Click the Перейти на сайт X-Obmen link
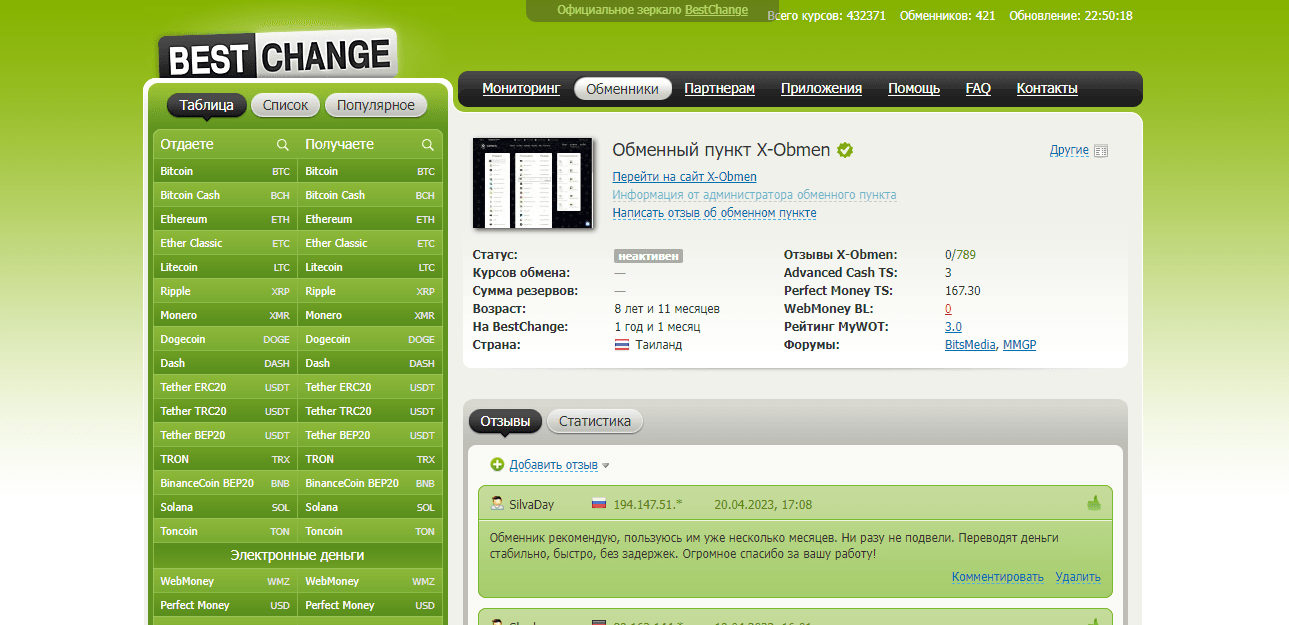Viewport: 1289px width, 625px height. click(684, 177)
